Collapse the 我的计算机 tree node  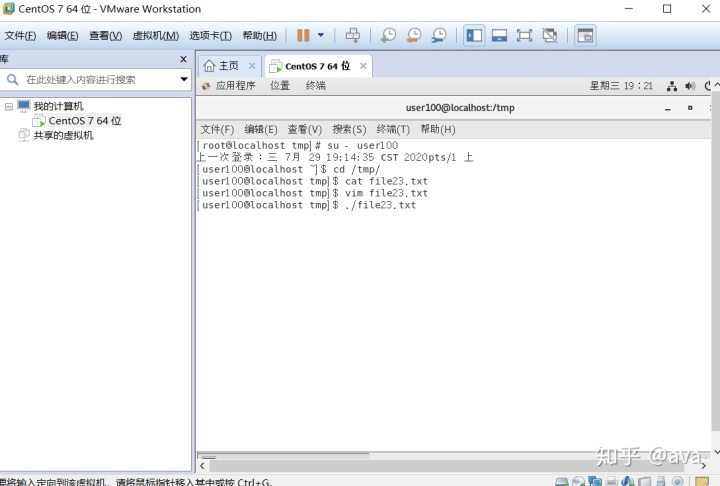9,107
